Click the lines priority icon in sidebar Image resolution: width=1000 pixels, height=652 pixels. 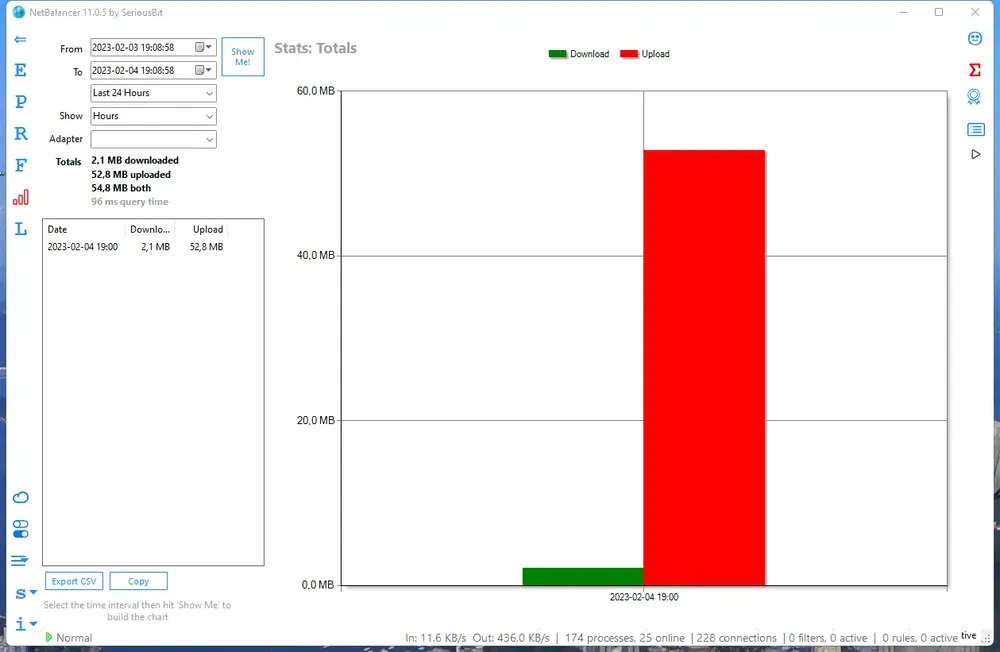click(x=20, y=561)
